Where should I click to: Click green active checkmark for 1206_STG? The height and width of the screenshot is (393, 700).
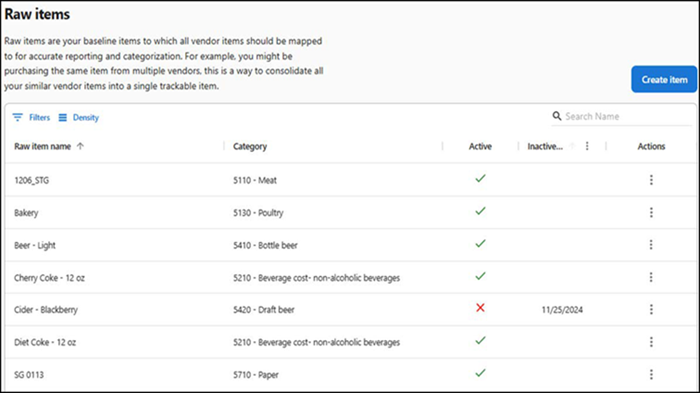point(480,179)
